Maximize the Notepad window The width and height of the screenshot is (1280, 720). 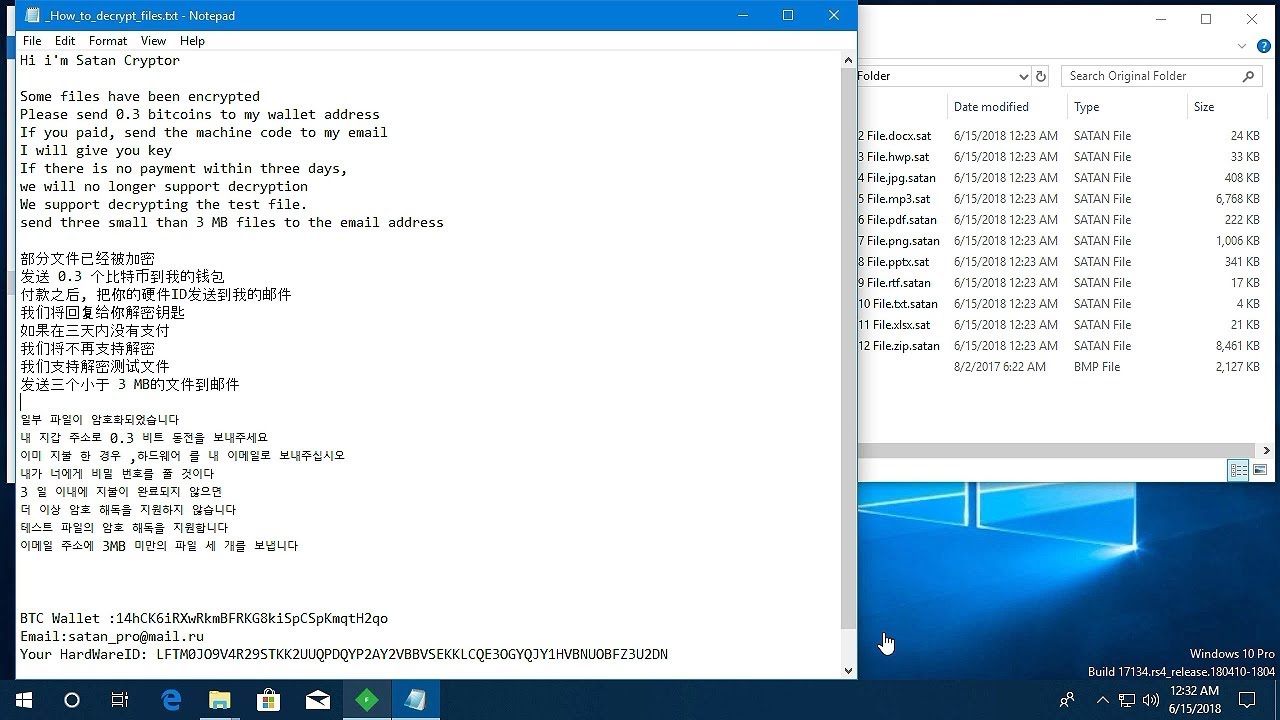click(788, 16)
